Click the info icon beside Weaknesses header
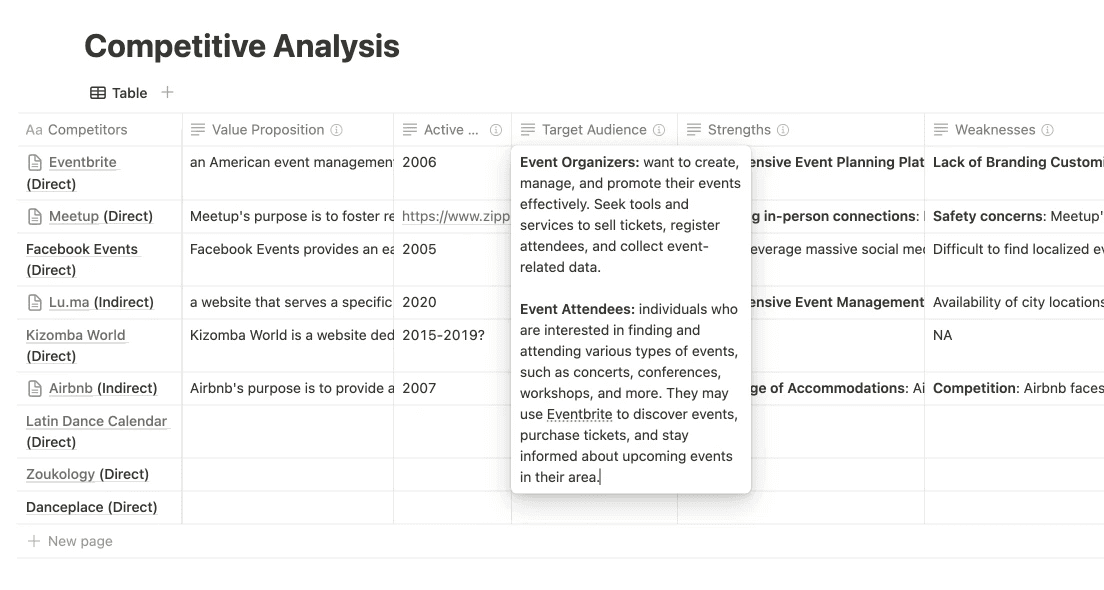 point(1048,130)
